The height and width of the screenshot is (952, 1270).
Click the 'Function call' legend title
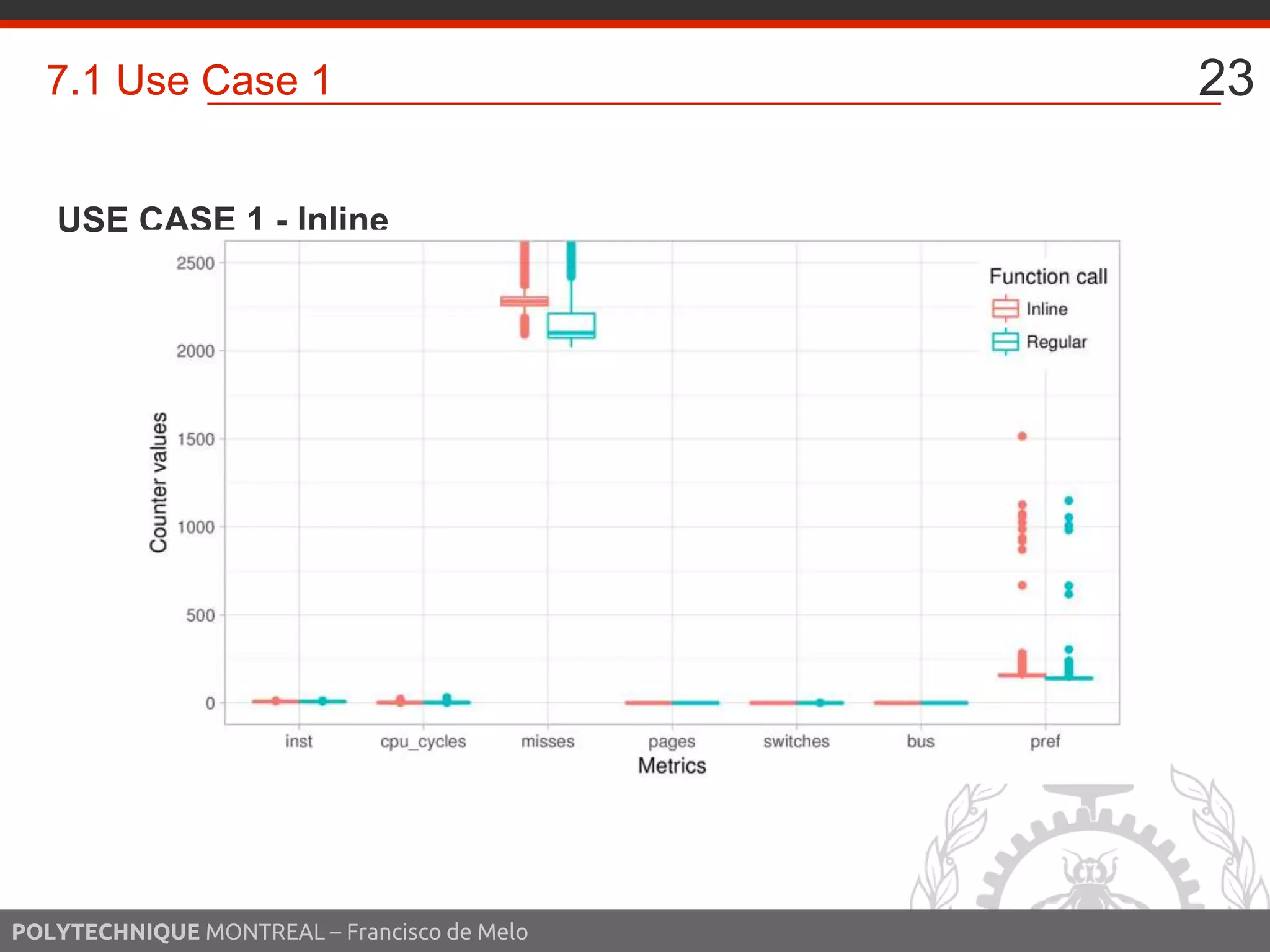pos(1048,276)
